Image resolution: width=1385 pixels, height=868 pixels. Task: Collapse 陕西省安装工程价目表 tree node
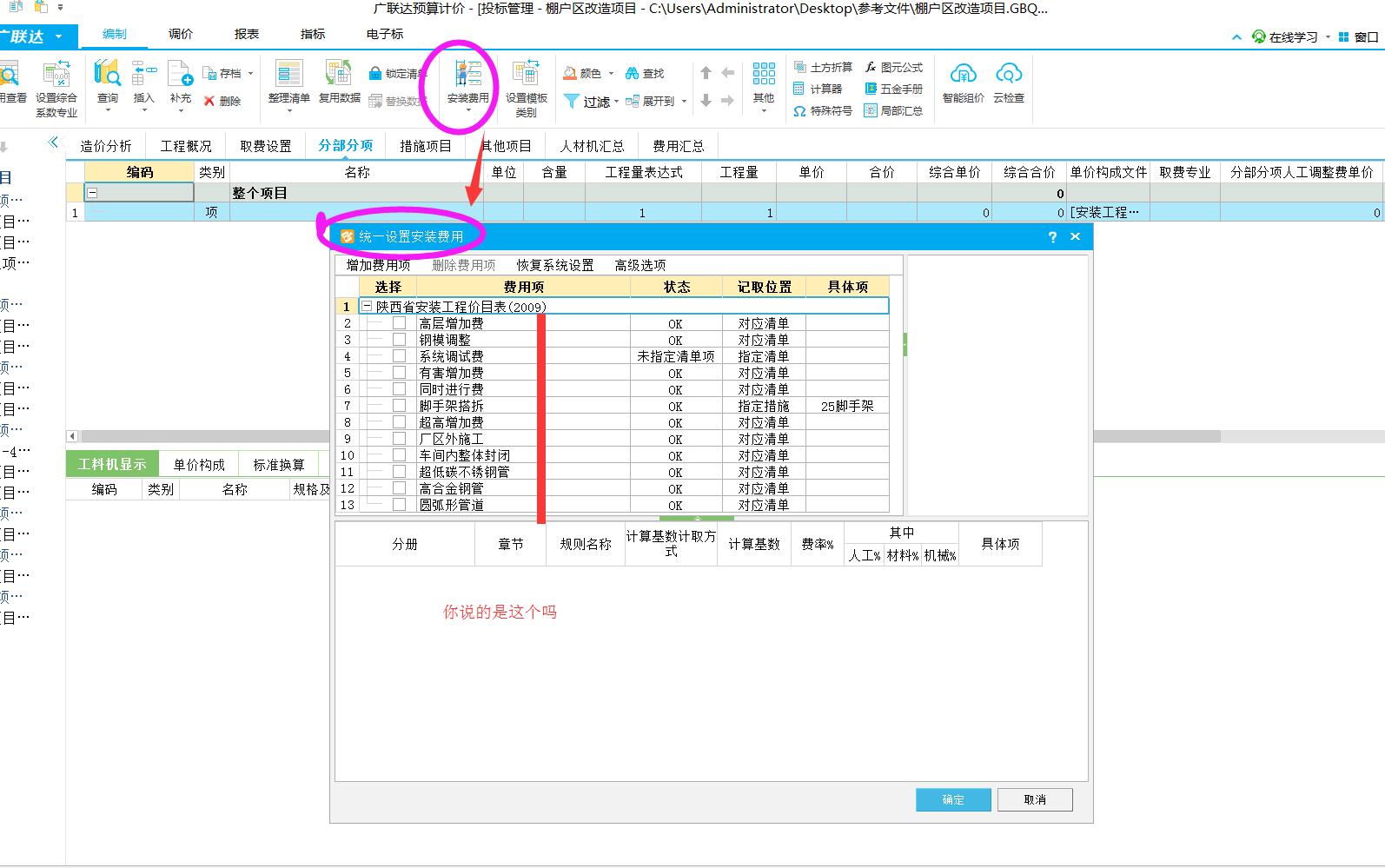coord(368,307)
